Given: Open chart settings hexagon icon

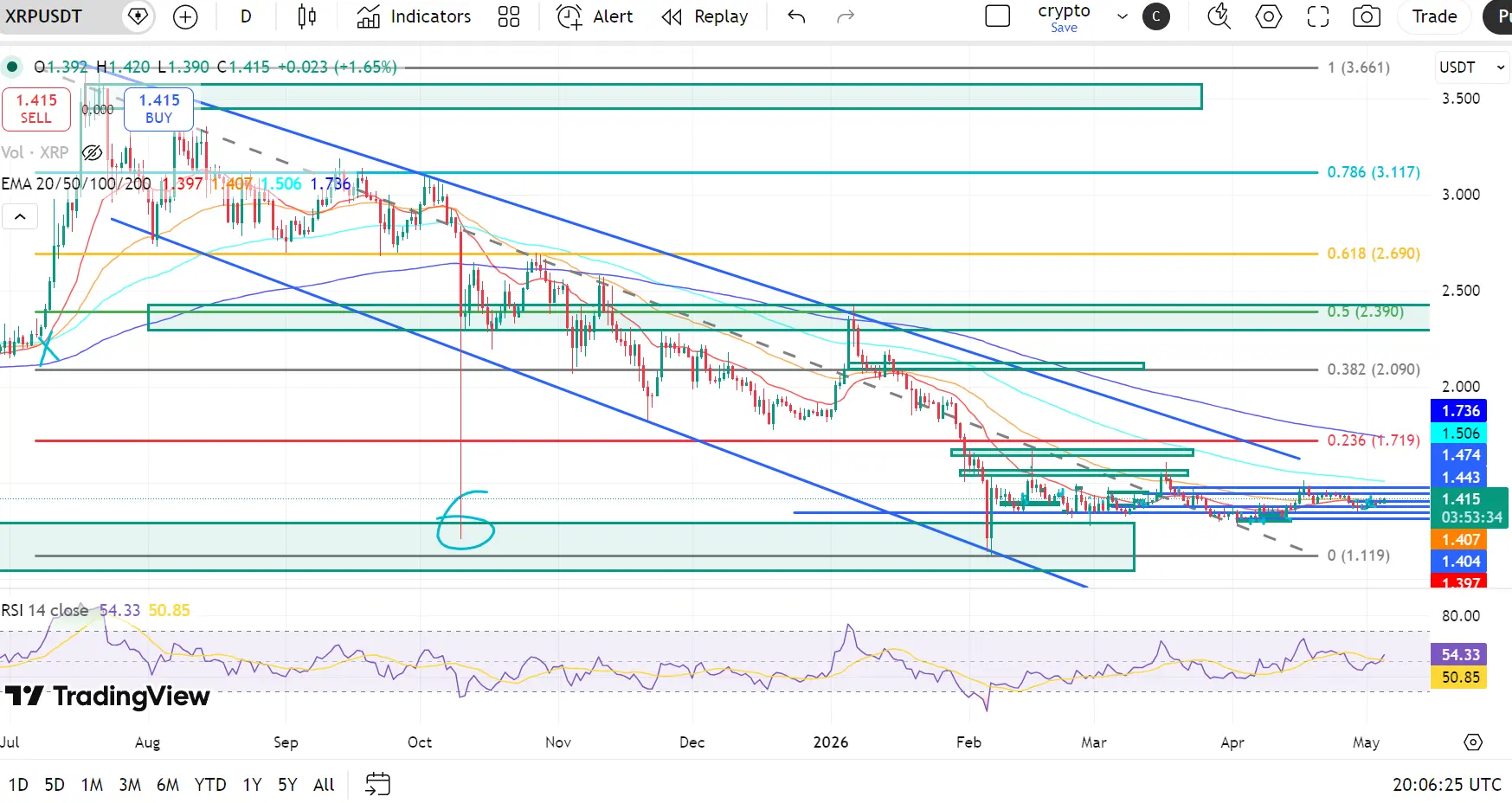Looking at the screenshot, I should click(x=1269, y=16).
